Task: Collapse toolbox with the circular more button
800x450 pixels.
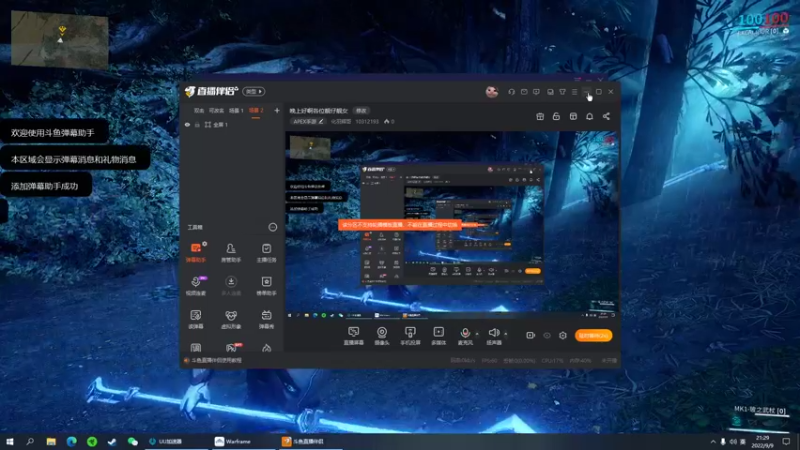Action: tap(272, 227)
